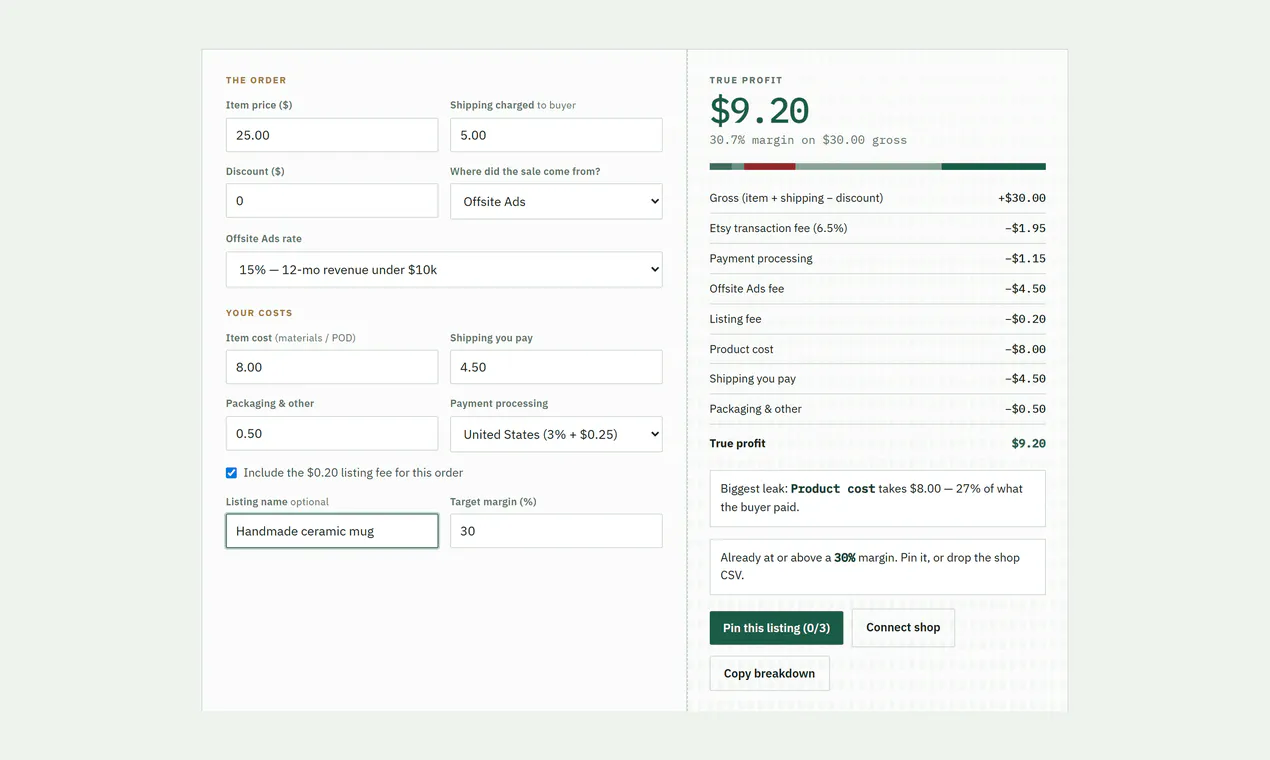1270x760 pixels.
Task: Click the Biggest leak Product cost note
Action: pos(877,498)
